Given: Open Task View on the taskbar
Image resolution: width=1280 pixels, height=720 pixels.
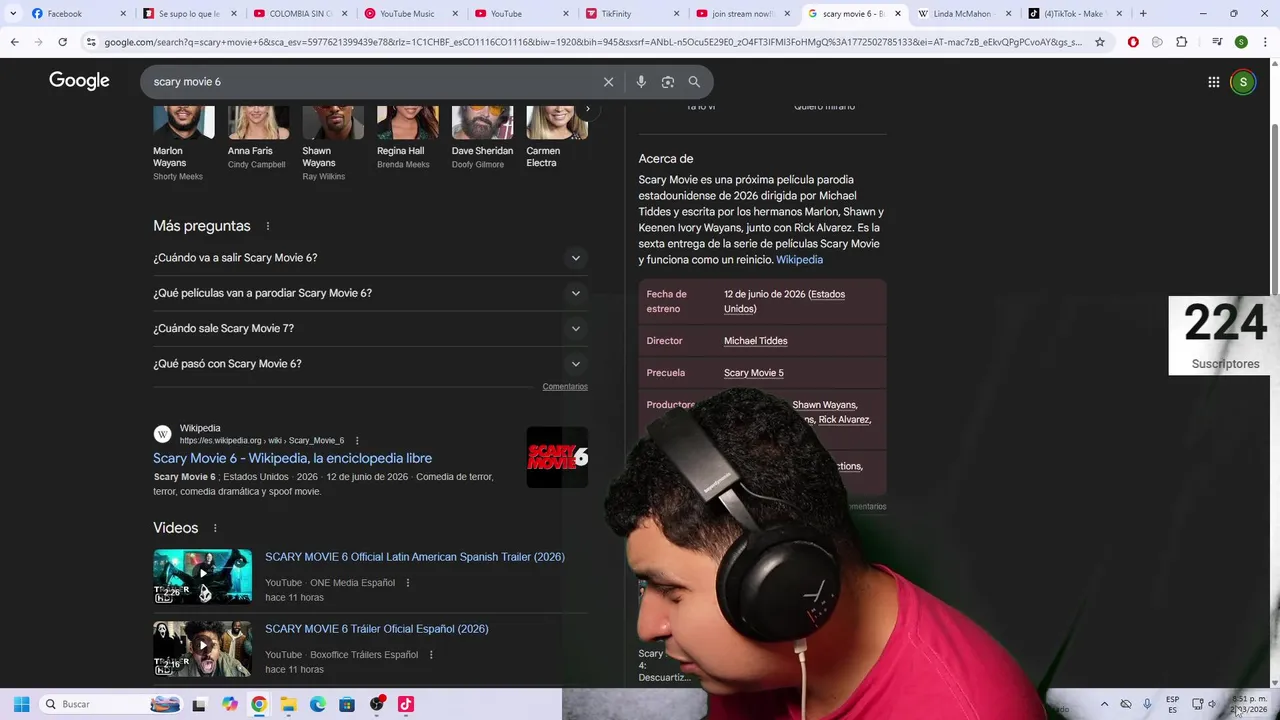Looking at the screenshot, I should (199, 704).
